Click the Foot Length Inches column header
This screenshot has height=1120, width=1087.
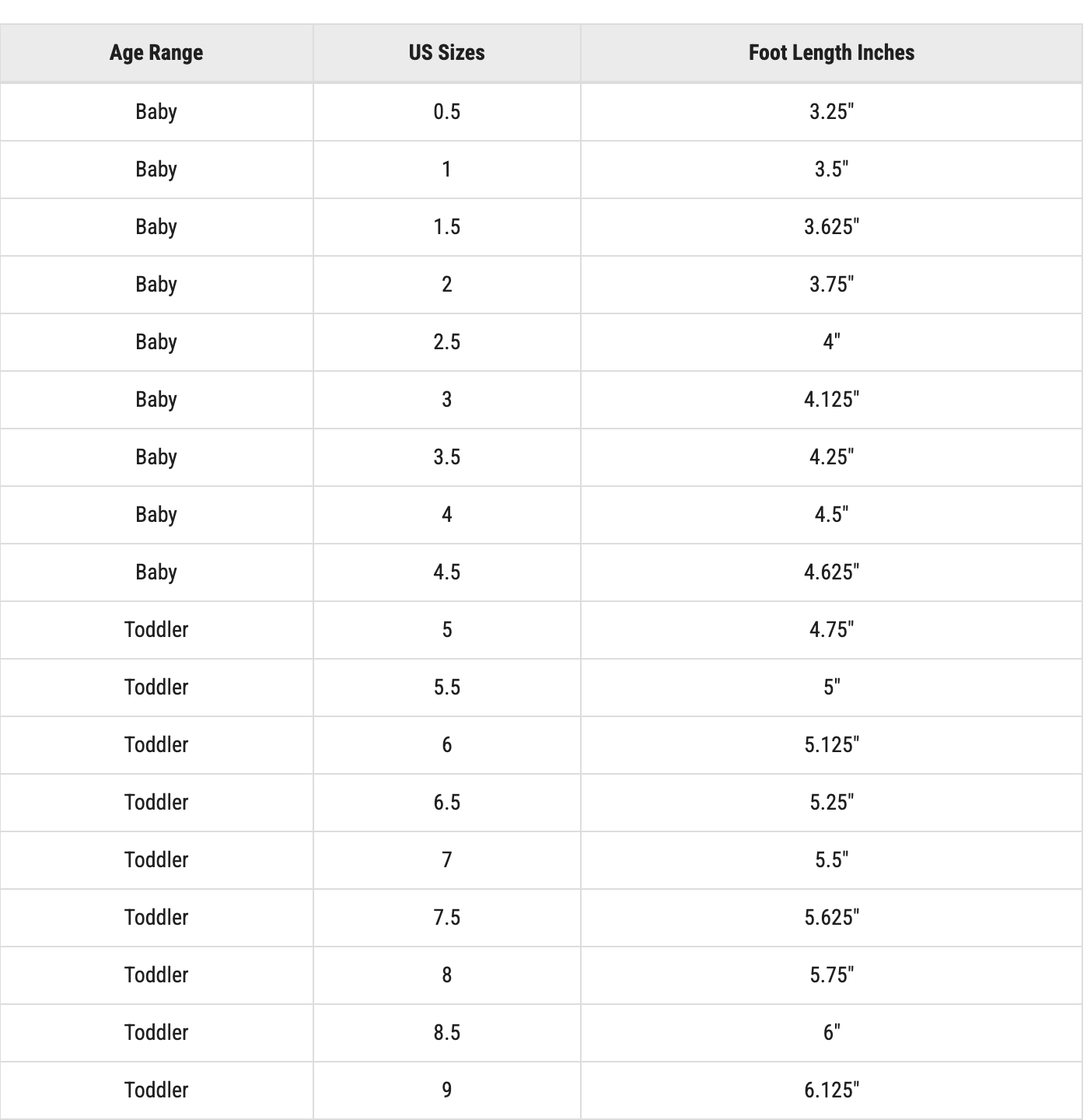click(x=831, y=53)
